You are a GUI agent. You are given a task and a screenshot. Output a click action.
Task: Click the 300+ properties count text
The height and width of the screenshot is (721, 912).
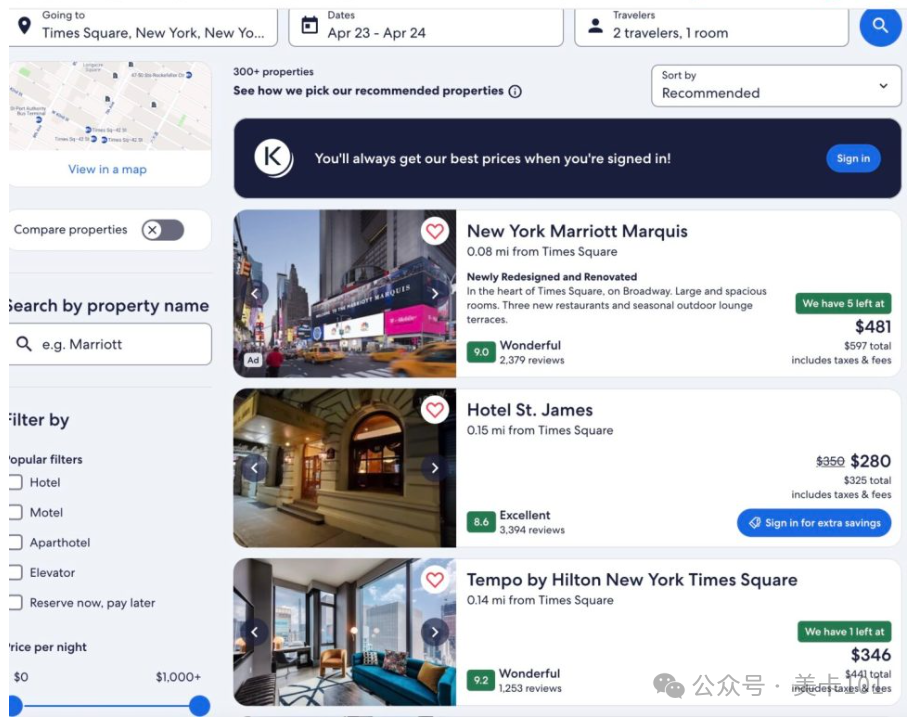pyautogui.click(x=273, y=72)
